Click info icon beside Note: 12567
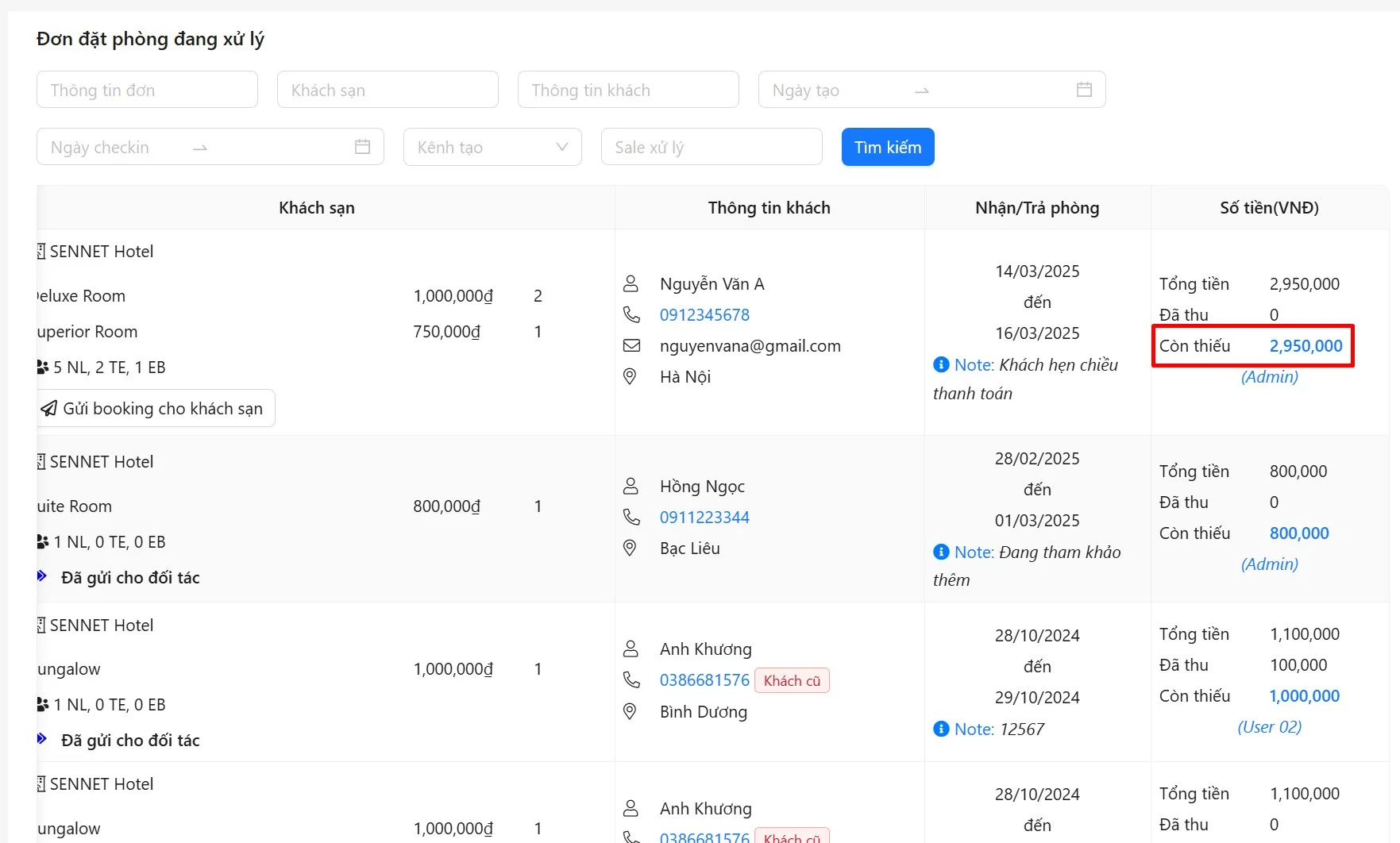Image resolution: width=1400 pixels, height=843 pixels. 941,729
